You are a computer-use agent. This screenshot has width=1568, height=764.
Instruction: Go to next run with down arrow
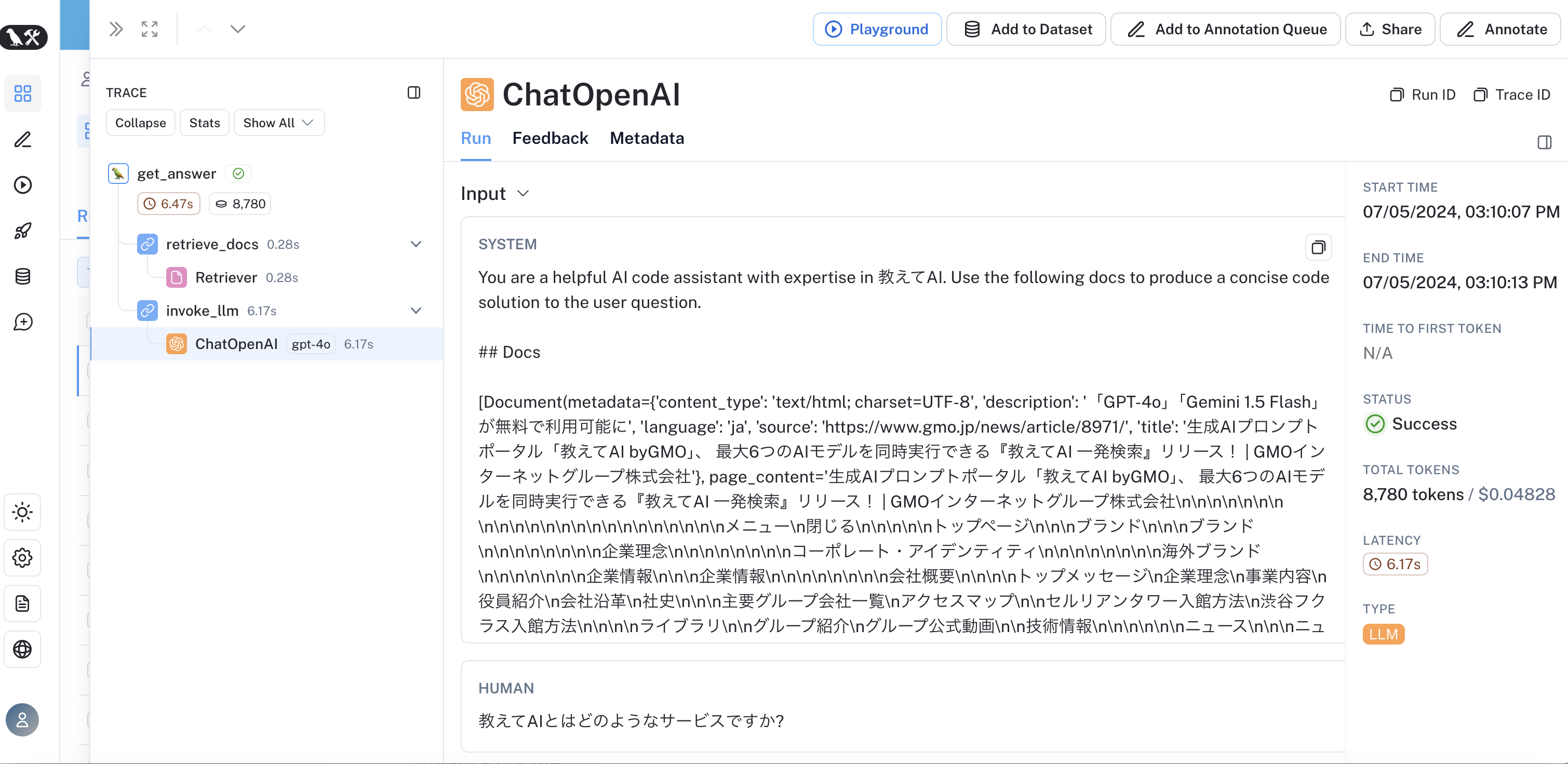(238, 29)
